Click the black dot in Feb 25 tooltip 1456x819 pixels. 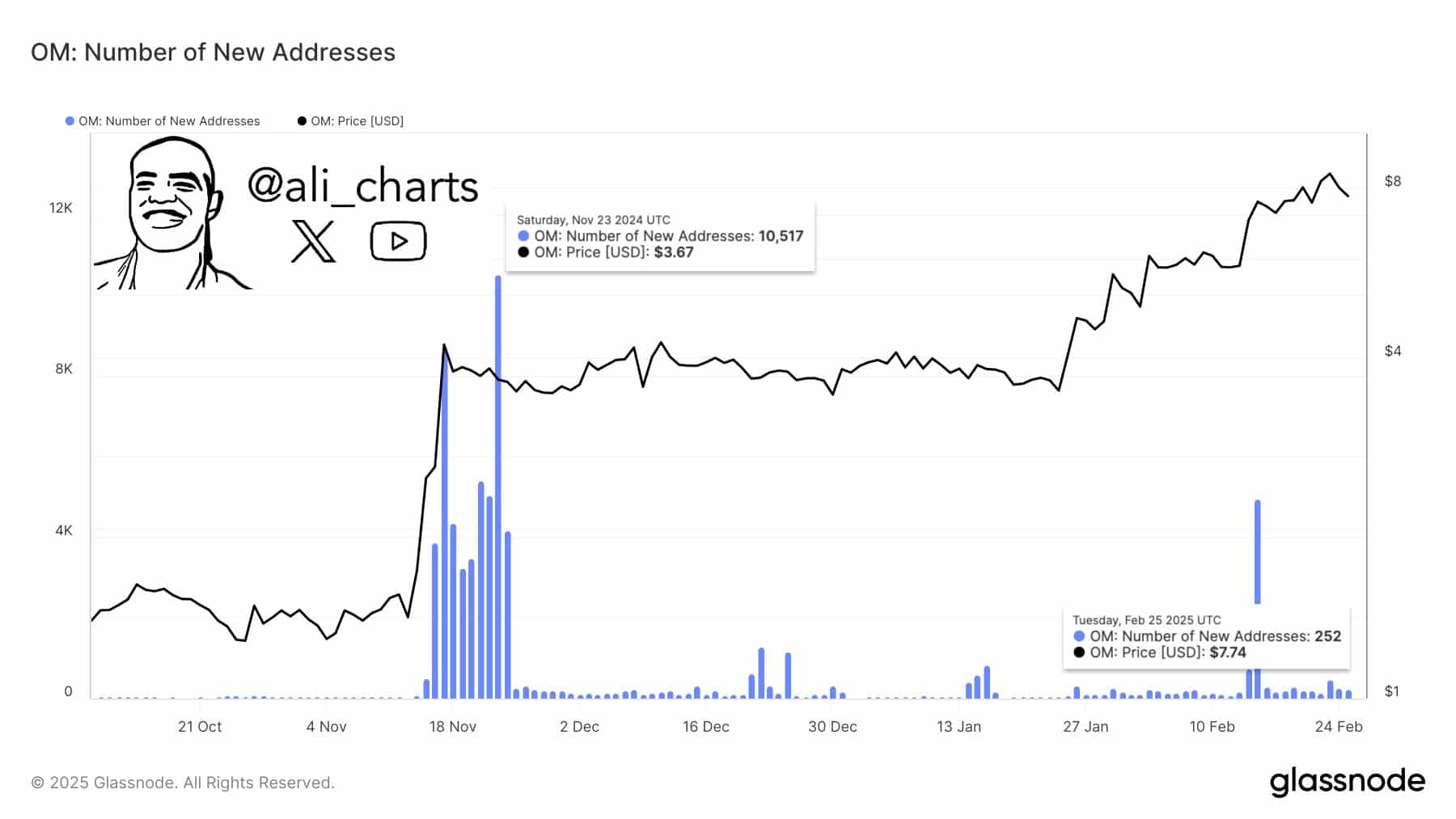pos(1078,652)
